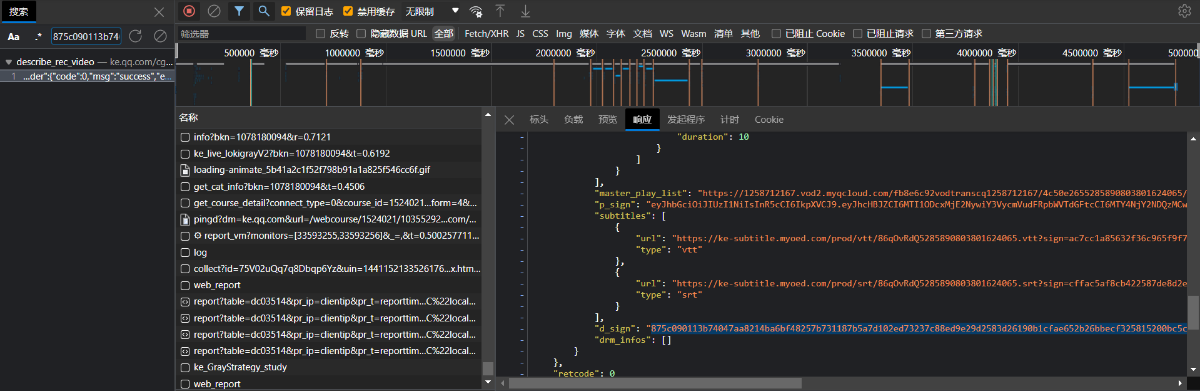The width and height of the screenshot is (1200, 391).
Task: Filter by Img requests
Action: coord(564,33)
